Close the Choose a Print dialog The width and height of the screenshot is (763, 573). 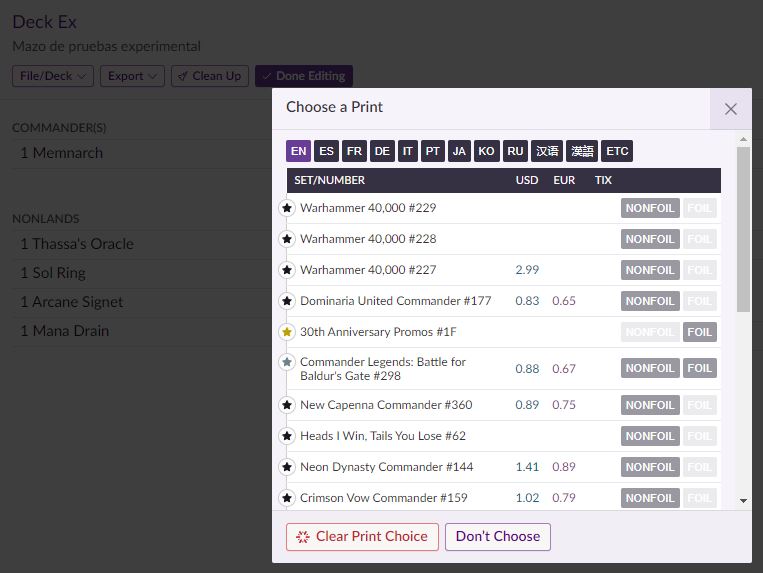(x=731, y=109)
